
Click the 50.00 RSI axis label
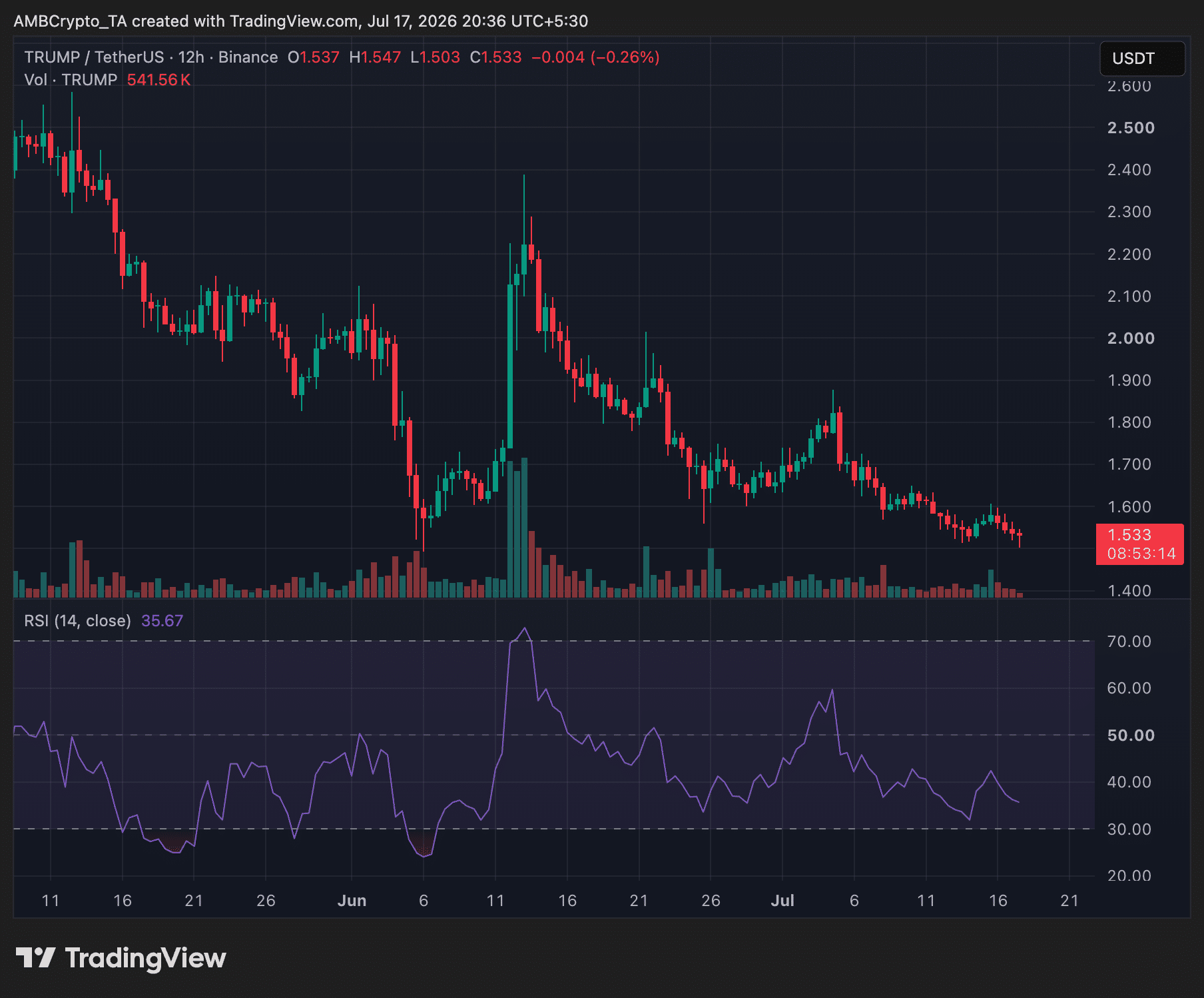pyautogui.click(x=1131, y=736)
